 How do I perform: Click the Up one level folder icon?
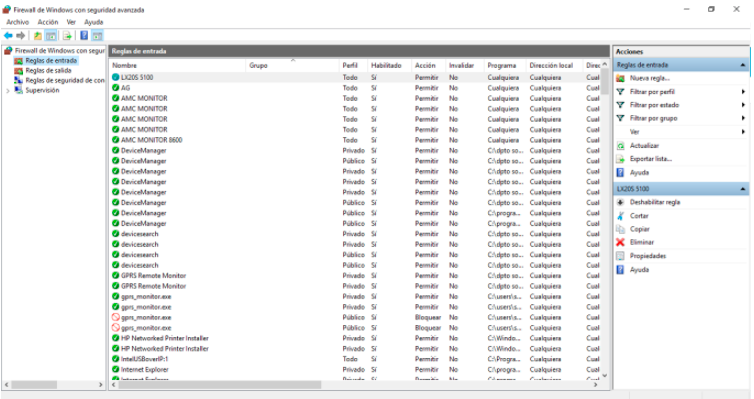click(38, 36)
